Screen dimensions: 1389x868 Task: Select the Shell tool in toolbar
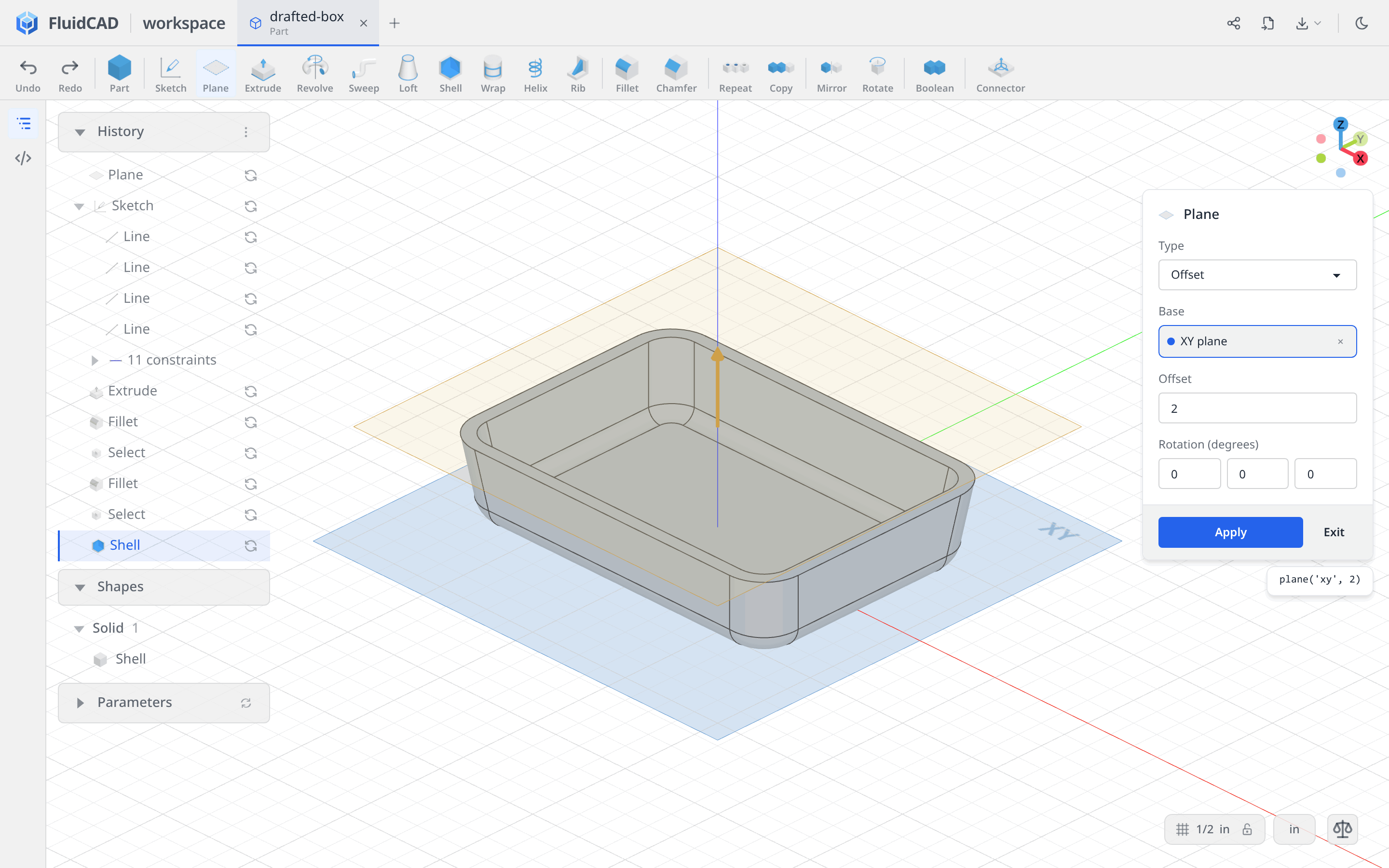[x=450, y=74]
